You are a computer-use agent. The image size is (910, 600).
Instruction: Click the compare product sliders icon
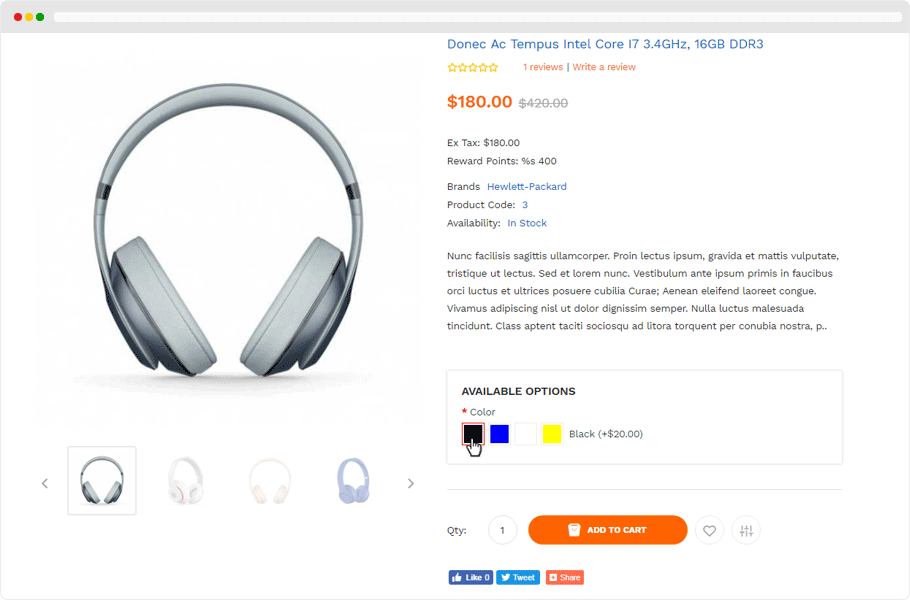(746, 530)
